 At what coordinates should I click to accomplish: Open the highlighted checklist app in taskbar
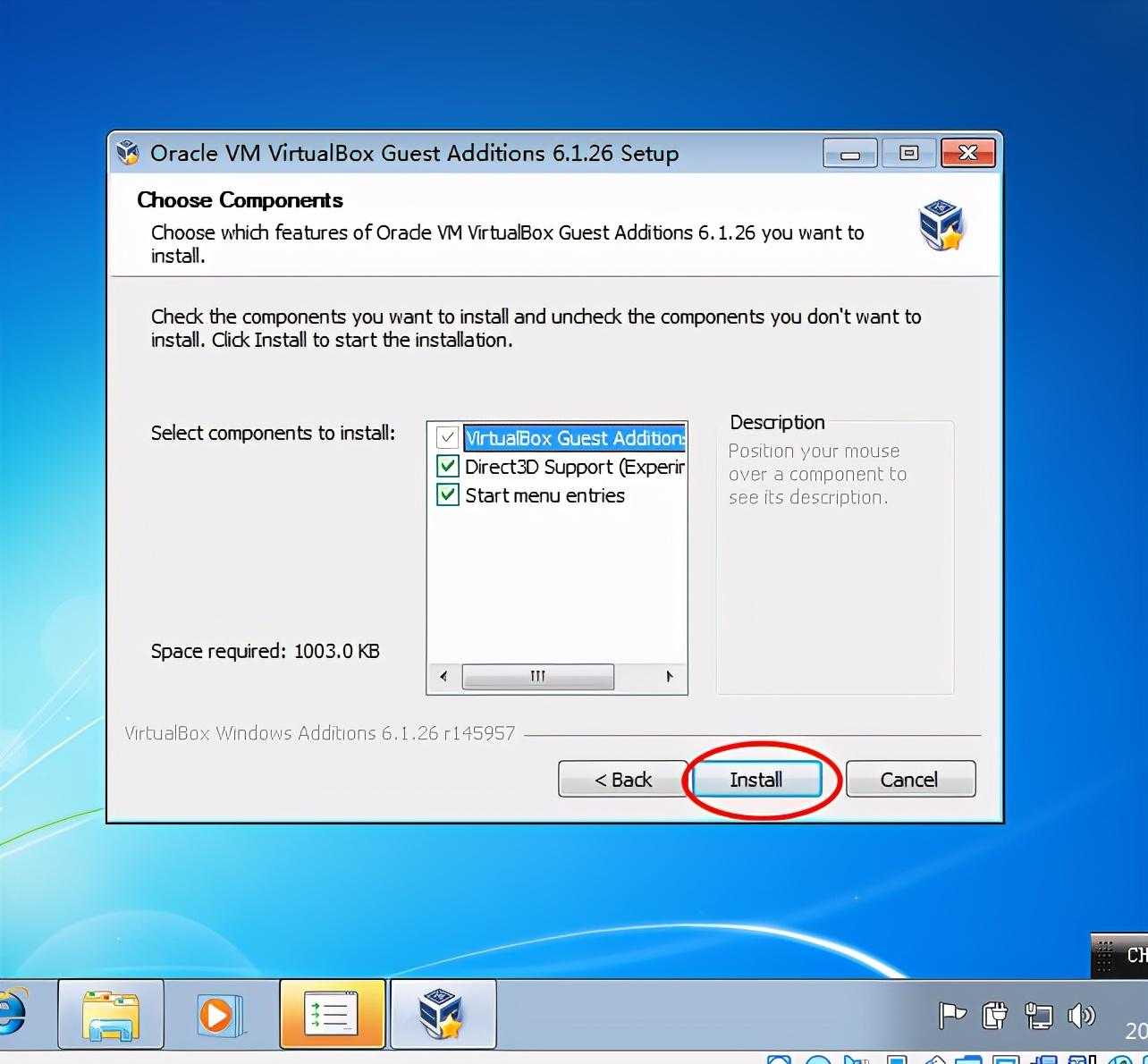[x=333, y=1014]
